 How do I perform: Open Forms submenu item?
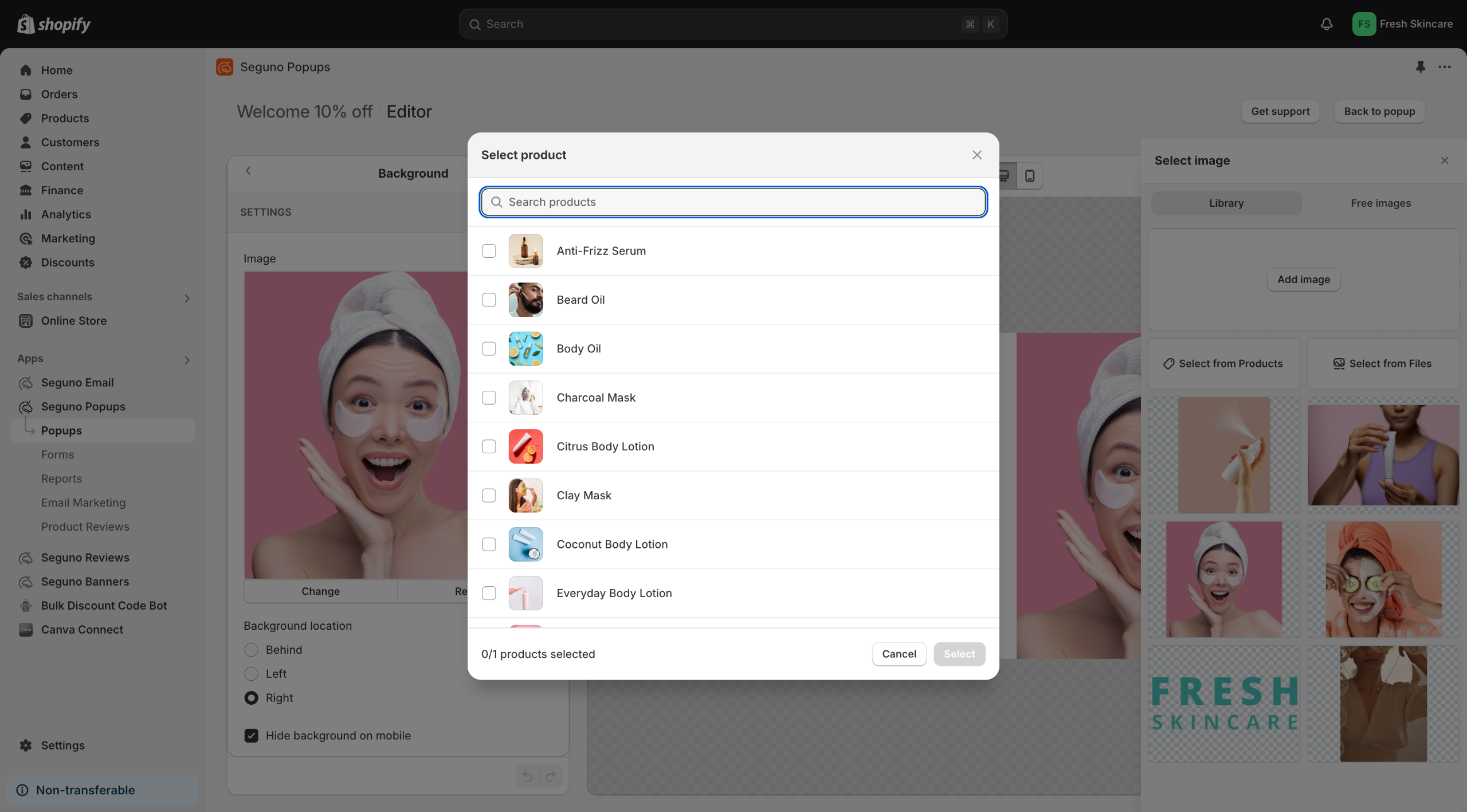tap(57, 454)
